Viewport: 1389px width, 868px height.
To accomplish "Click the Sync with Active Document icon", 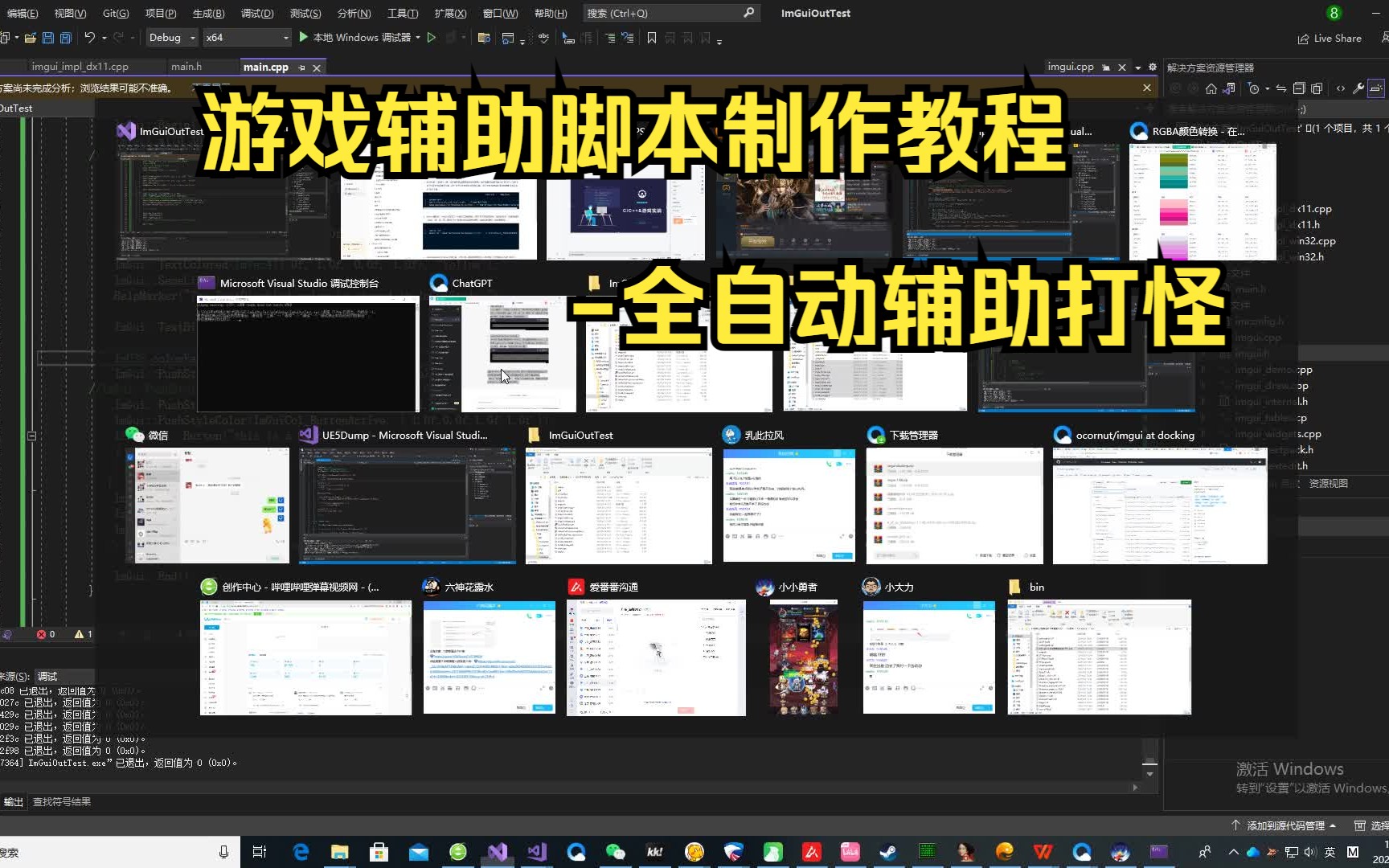I will [x=1281, y=88].
